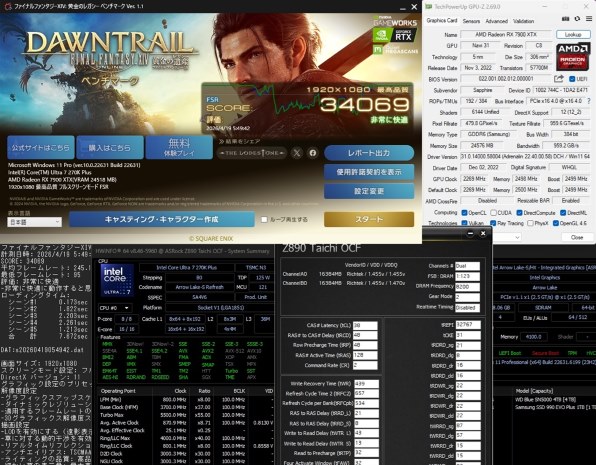Click the score value 34069
The height and width of the screenshot is (465, 596).
coord(364,105)
